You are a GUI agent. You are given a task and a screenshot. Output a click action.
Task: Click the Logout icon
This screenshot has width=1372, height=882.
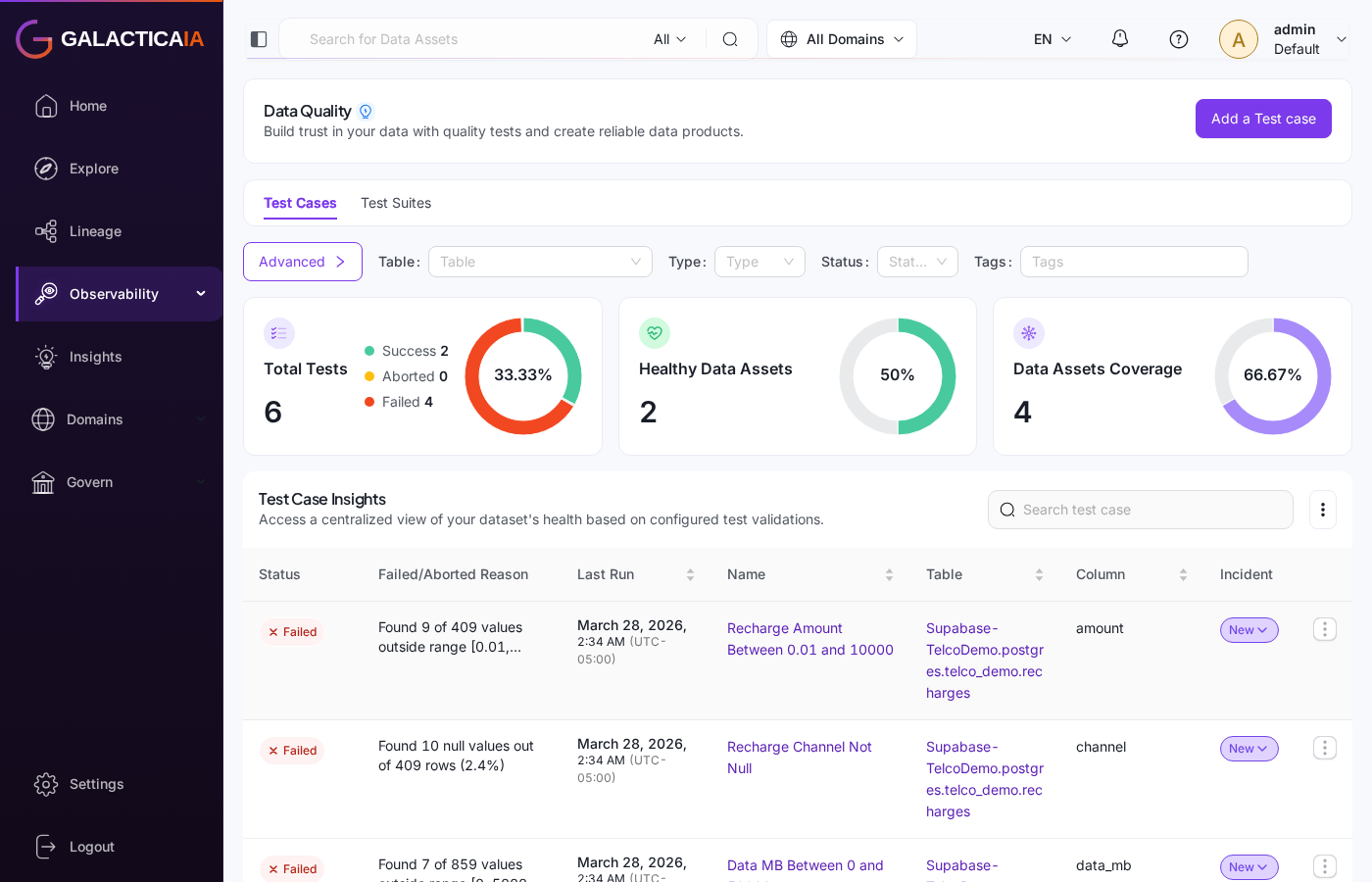46,847
